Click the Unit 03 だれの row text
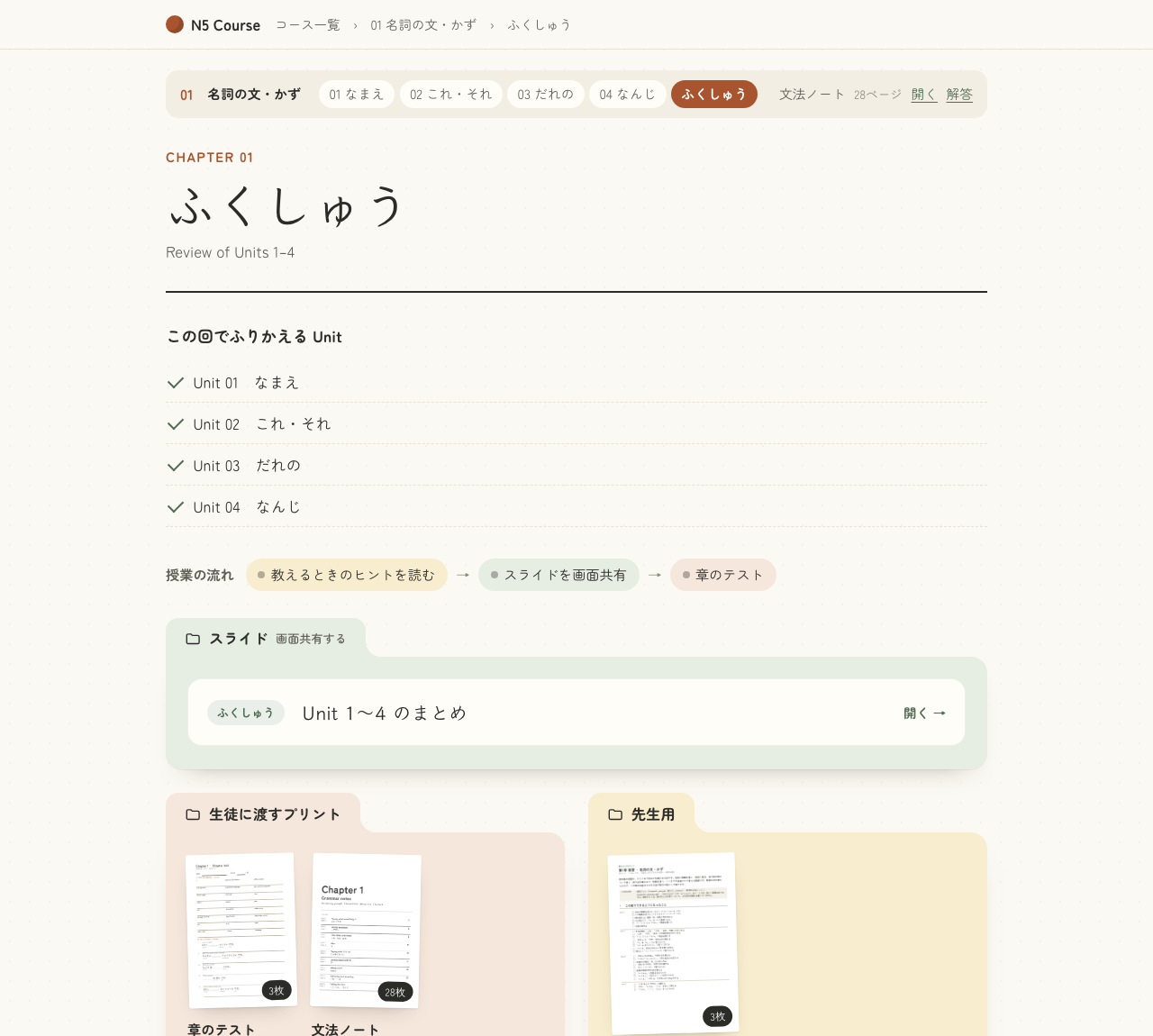 pos(247,466)
